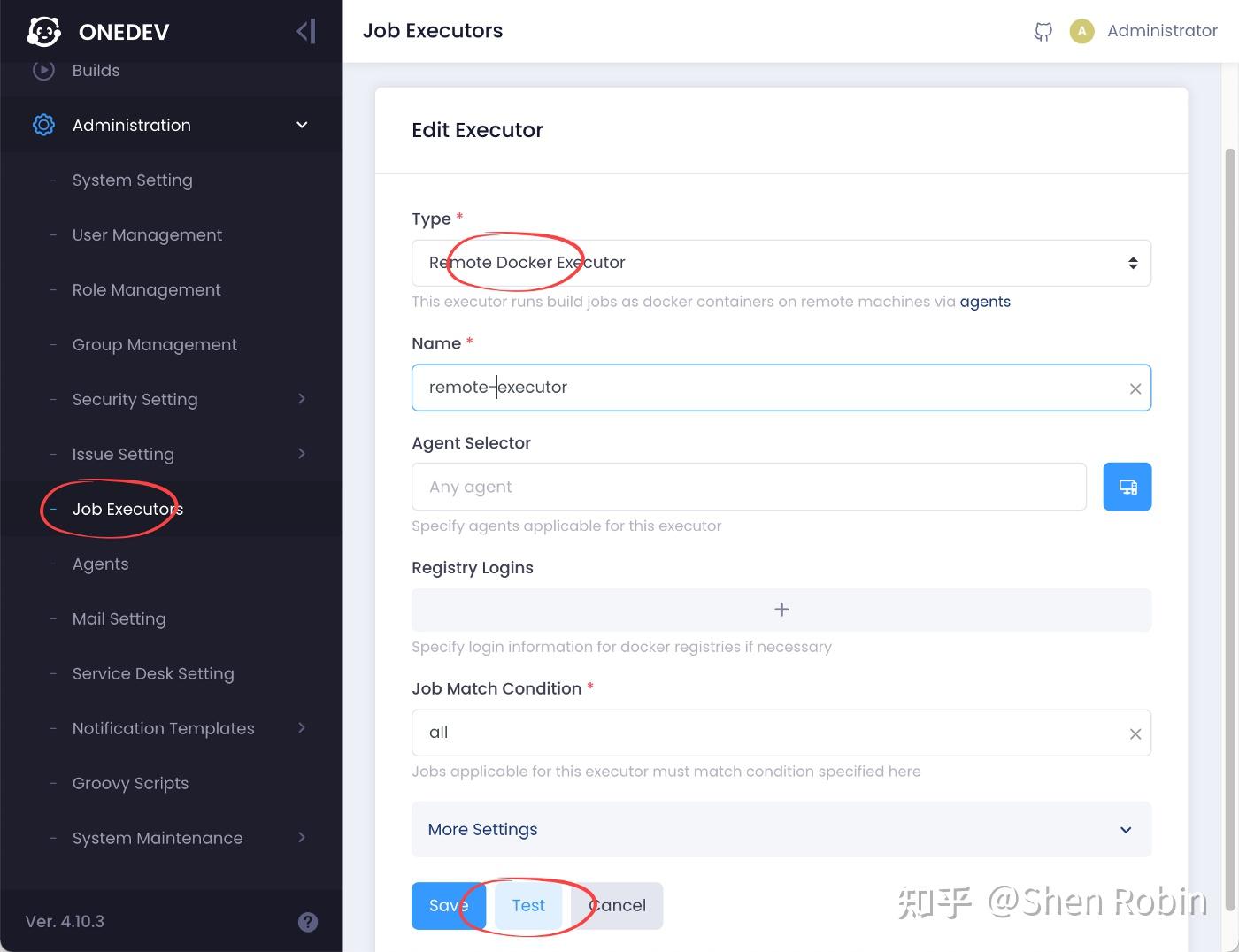
Task: Open Mail Setting from the sidebar
Action: [x=119, y=618]
